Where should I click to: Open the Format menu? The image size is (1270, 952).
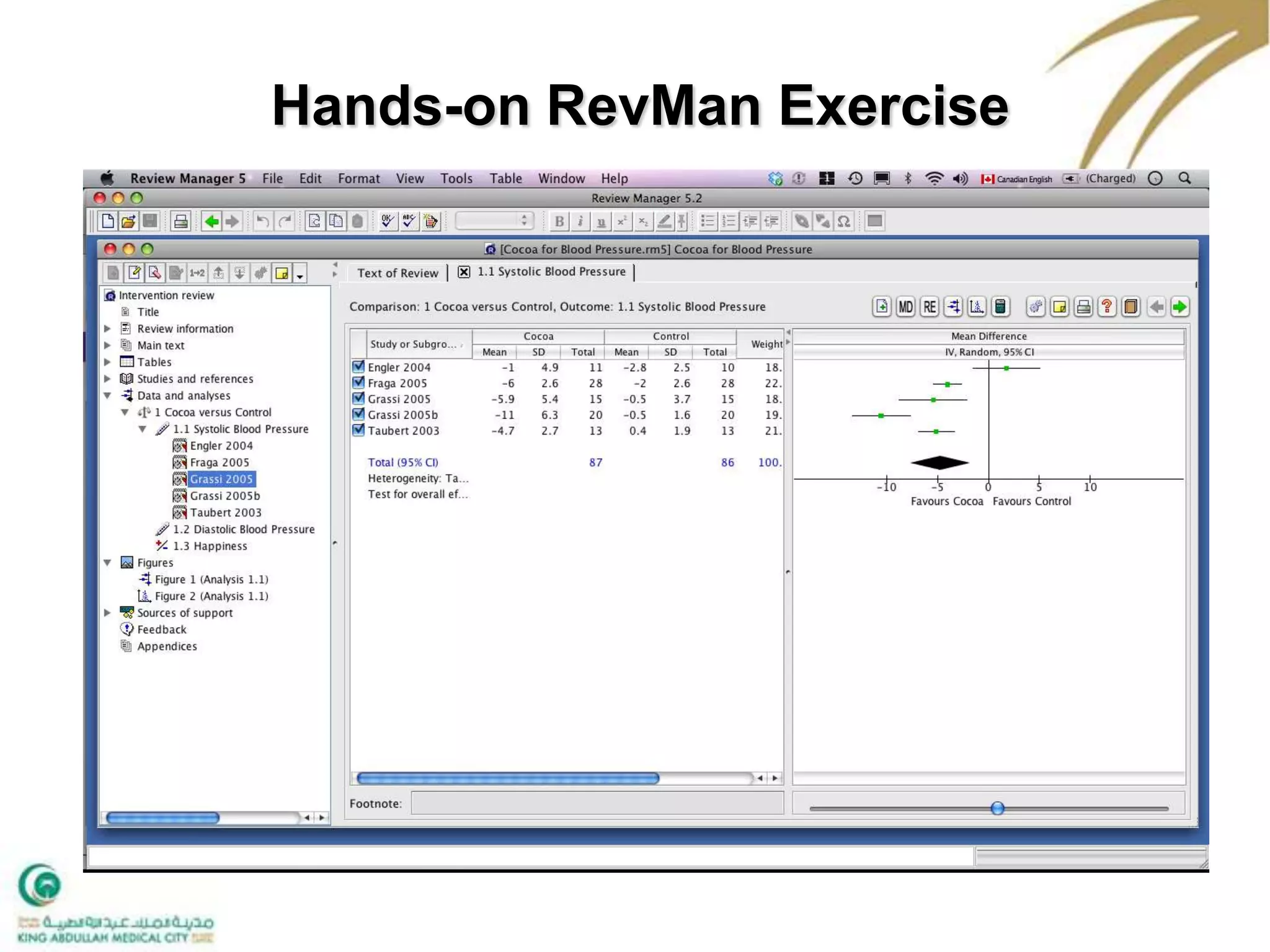click(x=358, y=178)
